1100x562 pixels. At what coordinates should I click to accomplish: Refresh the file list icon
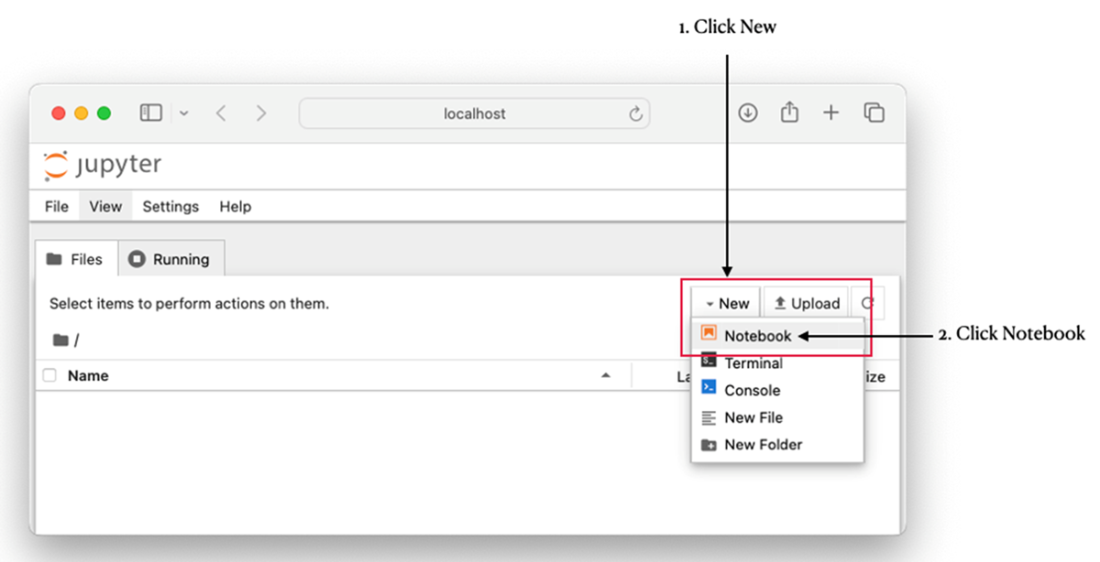point(867,303)
